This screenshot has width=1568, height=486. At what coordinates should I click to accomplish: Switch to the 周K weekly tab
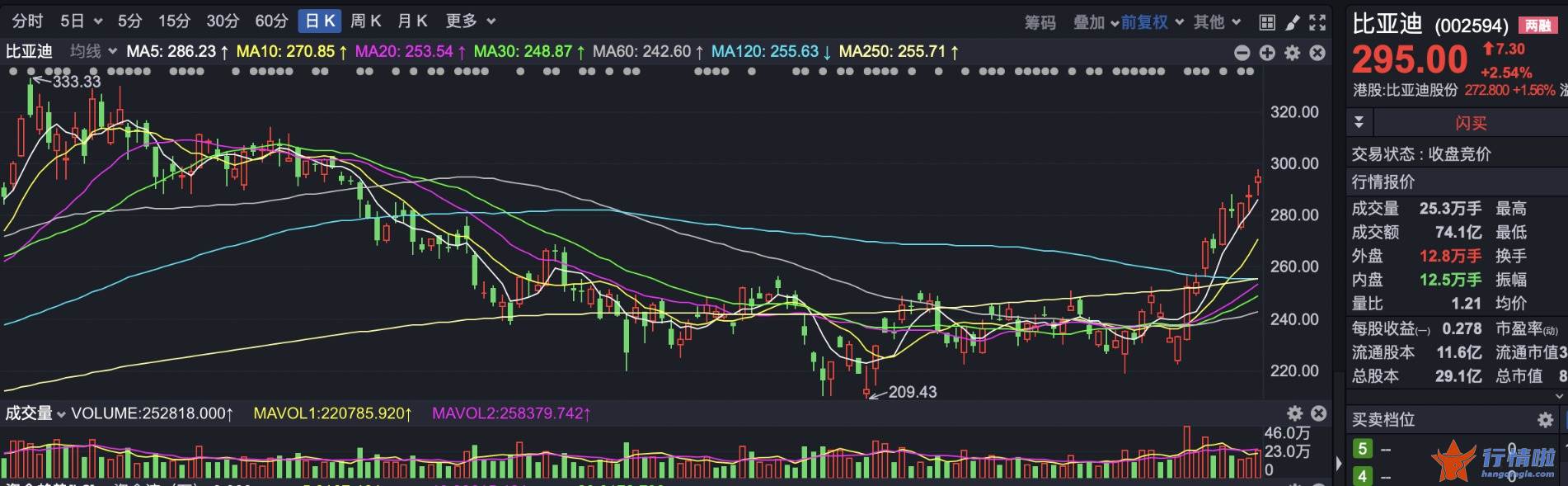(365, 21)
